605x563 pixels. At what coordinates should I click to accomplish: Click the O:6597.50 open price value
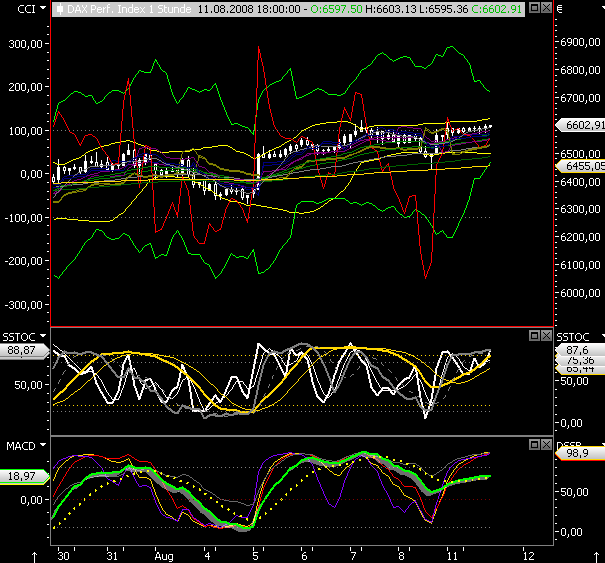(x=336, y=9)
